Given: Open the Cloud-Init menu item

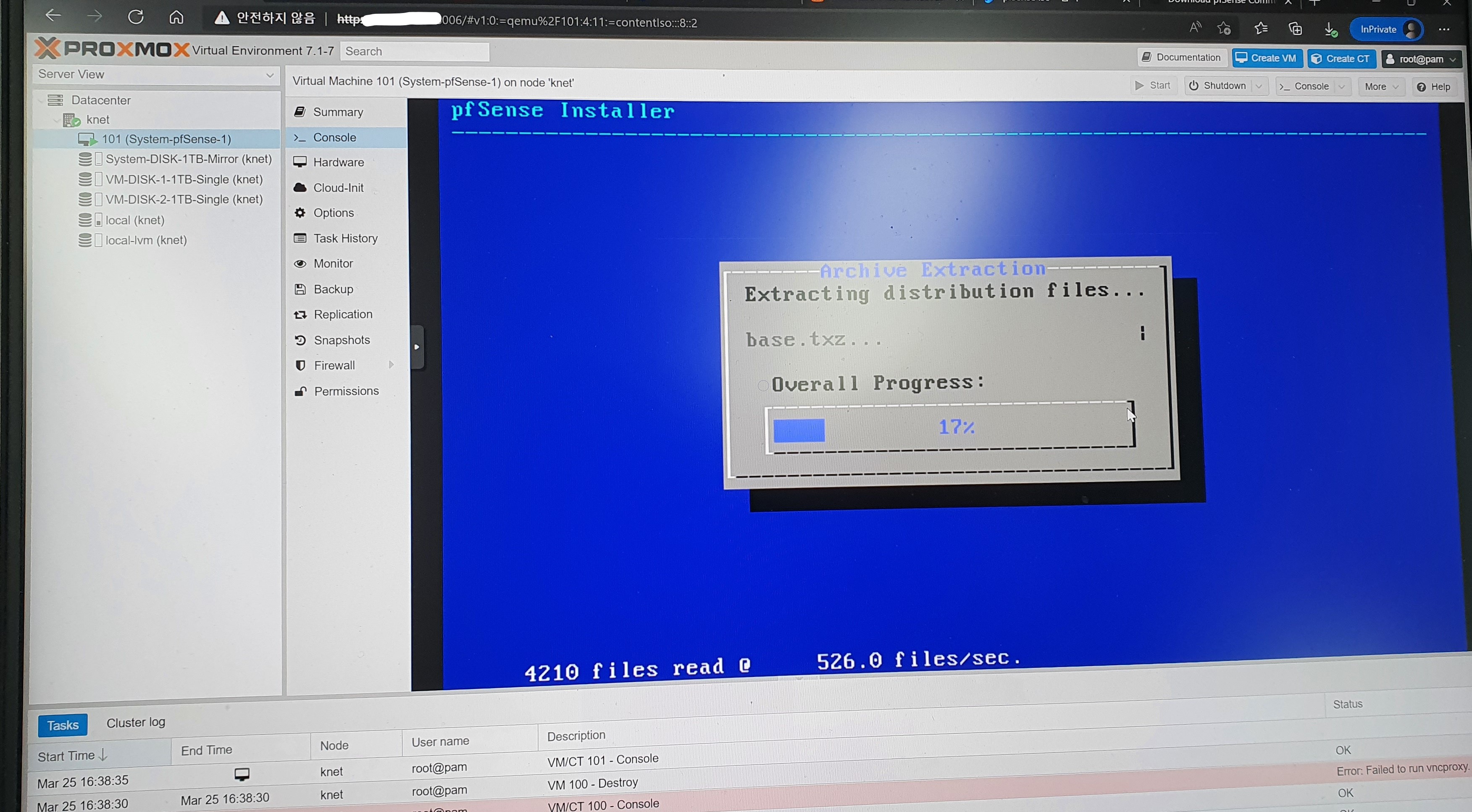Looking at the screenshot, I should coord(338,187).
